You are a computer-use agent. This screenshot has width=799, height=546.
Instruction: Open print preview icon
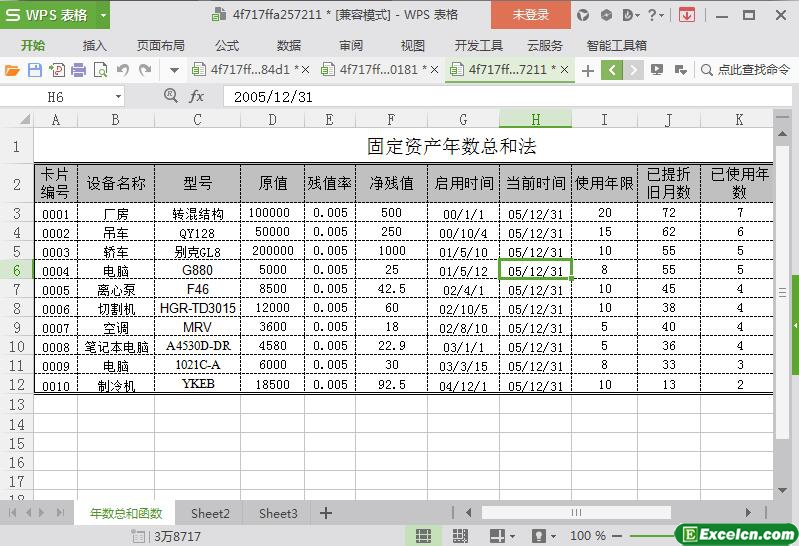pyautogui.click(x=101, y=70)
